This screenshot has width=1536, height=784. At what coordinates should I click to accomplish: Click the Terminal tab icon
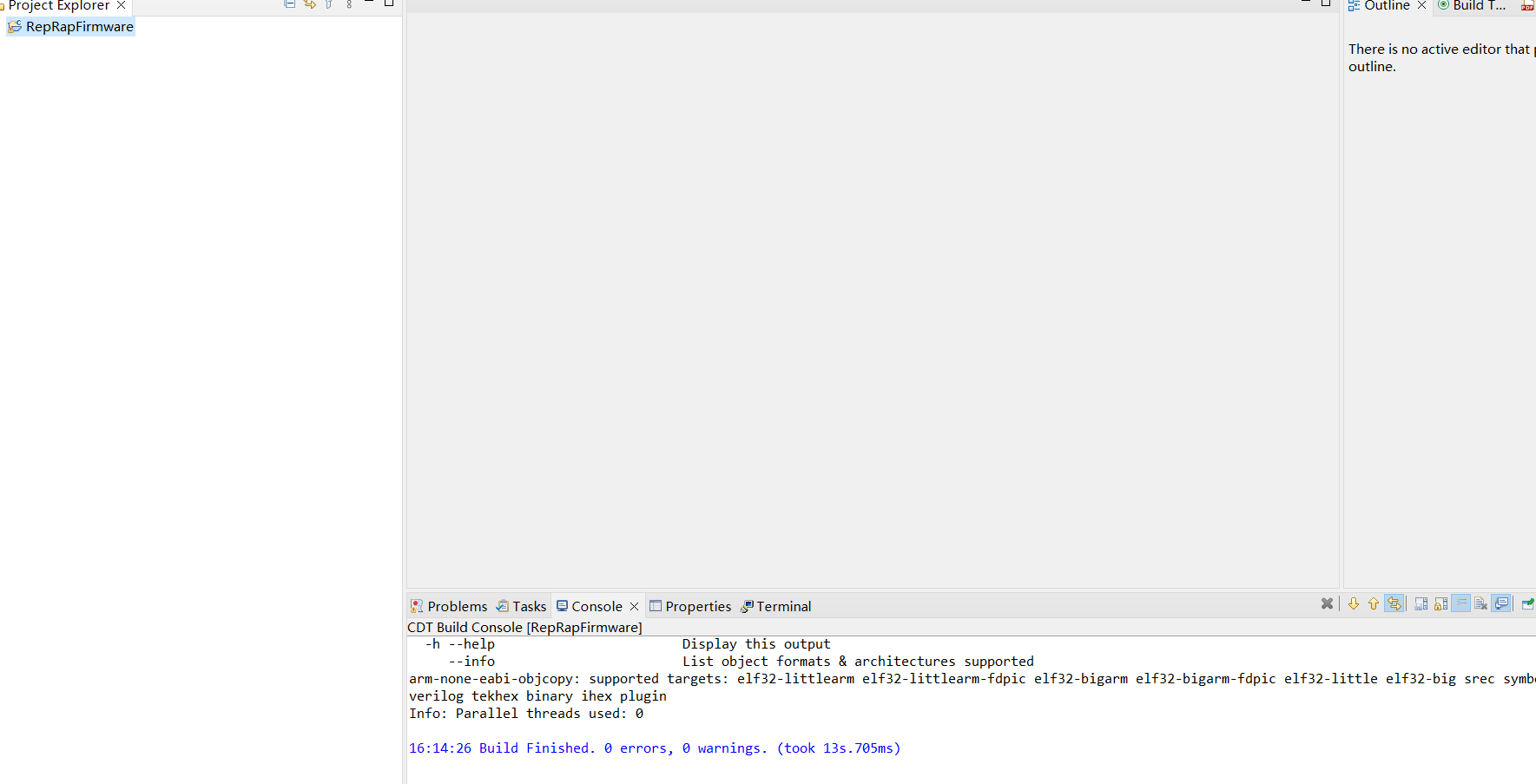(747, 606)
